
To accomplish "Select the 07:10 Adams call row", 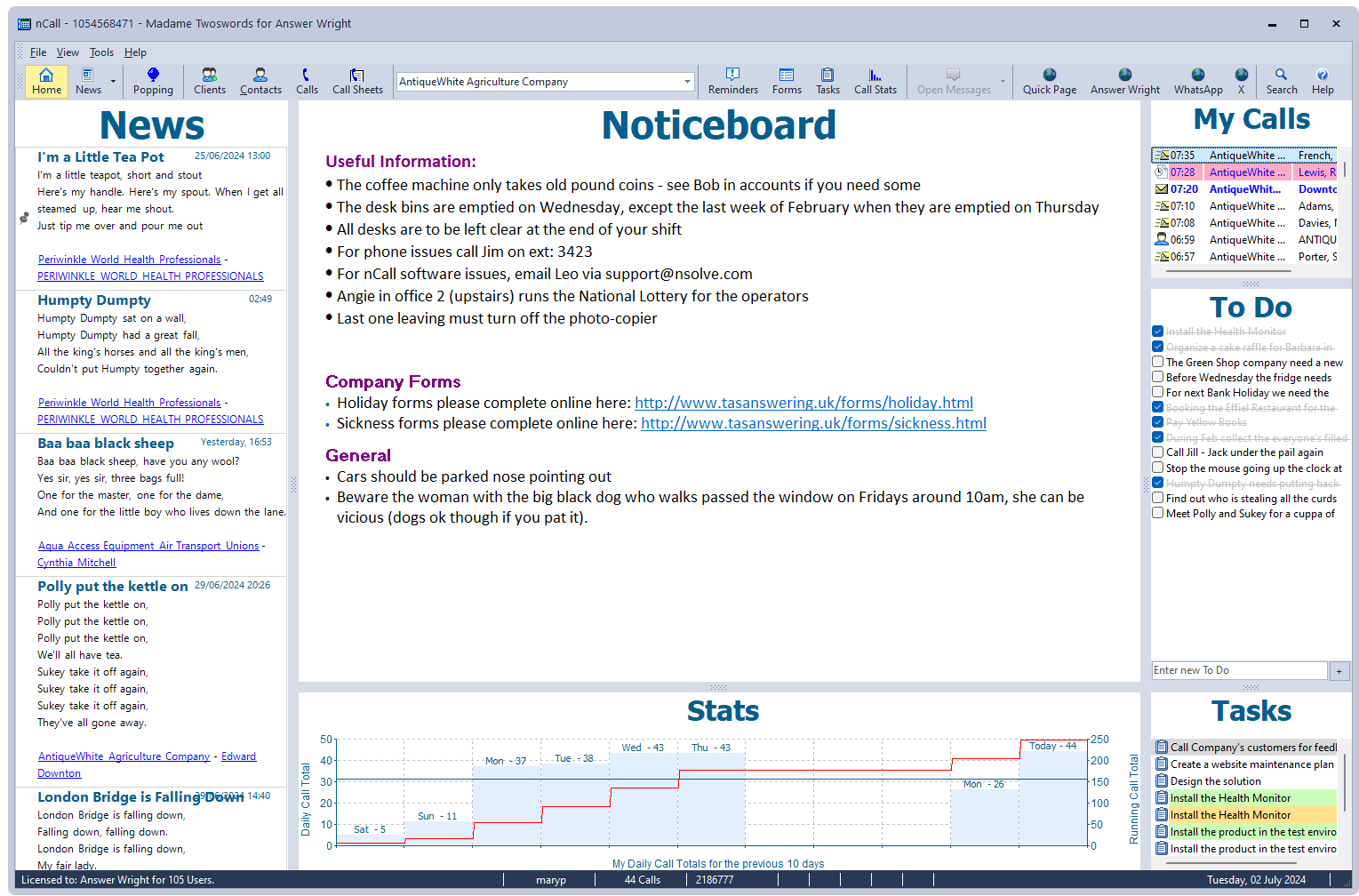I will click(1244, 206).
